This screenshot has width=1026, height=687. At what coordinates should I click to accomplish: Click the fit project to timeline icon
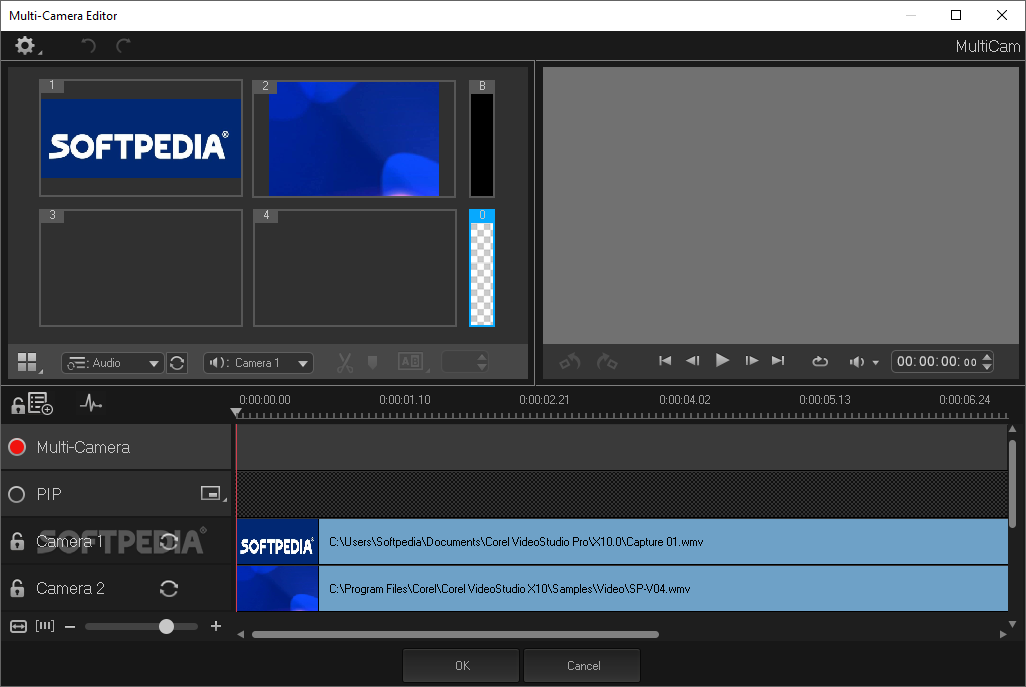[18, 627]
